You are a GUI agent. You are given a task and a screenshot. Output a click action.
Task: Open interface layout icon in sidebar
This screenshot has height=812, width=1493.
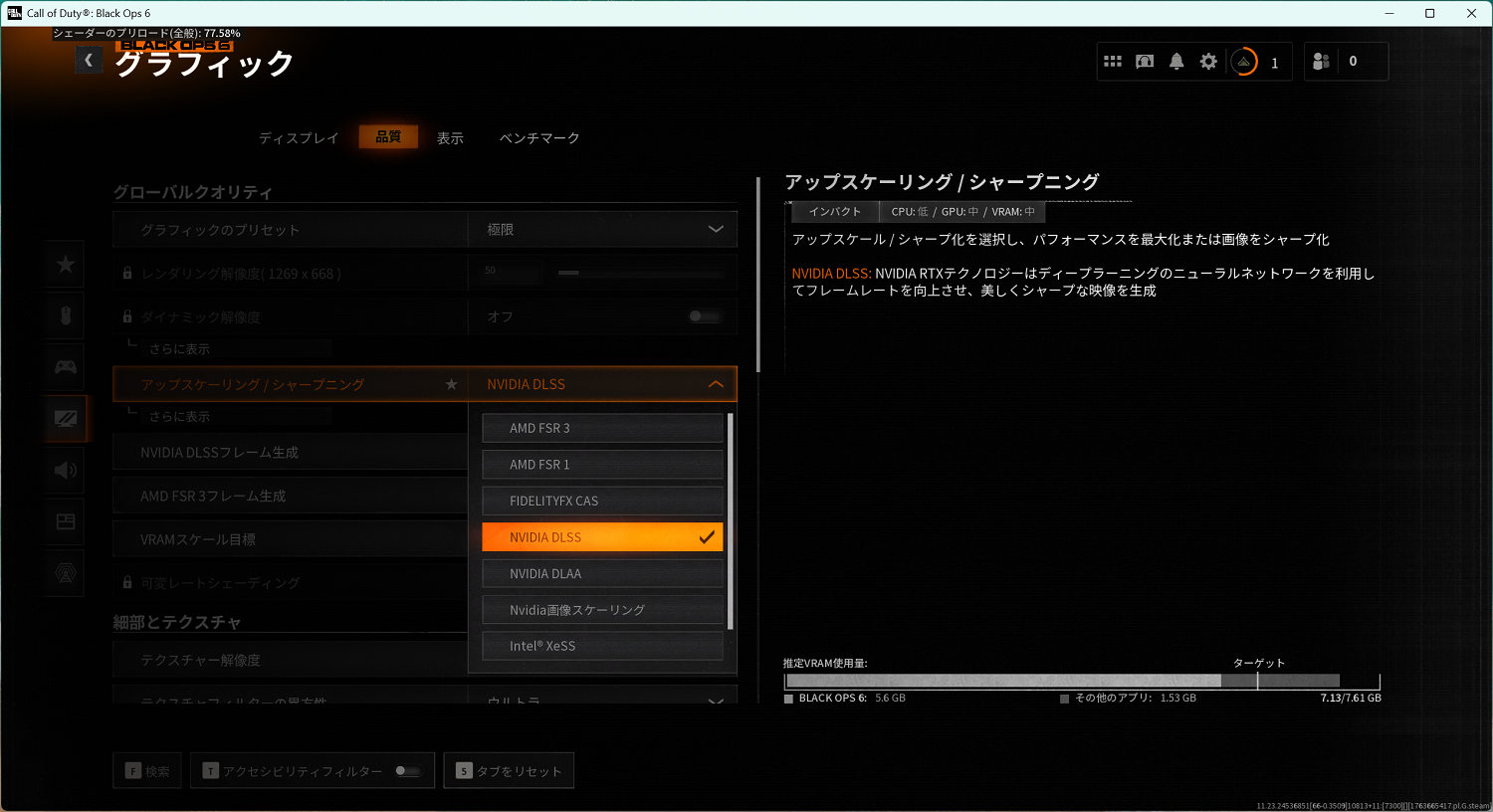66,522
